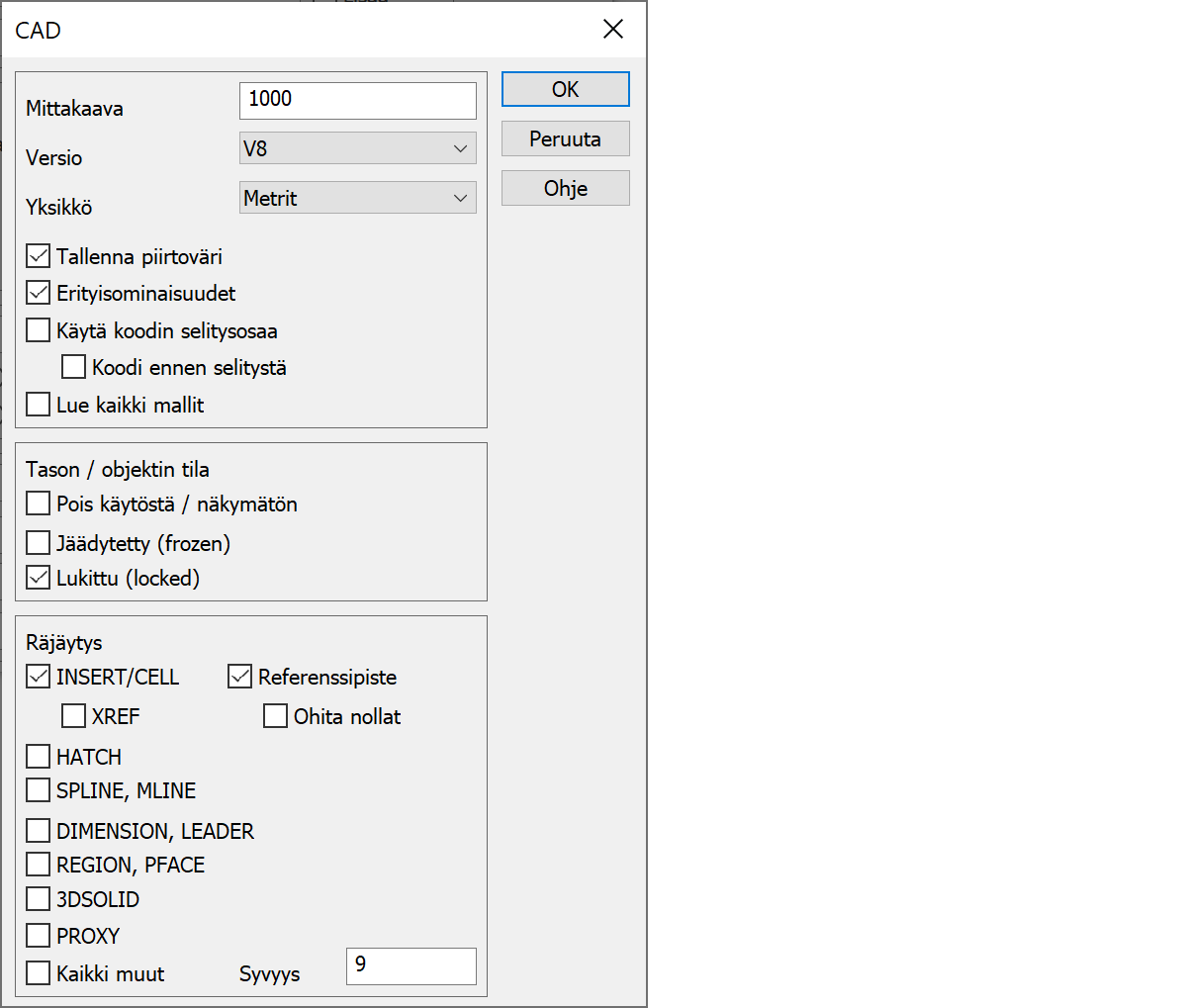
Task: Click the Versio label text
Action: pos(53,158)
